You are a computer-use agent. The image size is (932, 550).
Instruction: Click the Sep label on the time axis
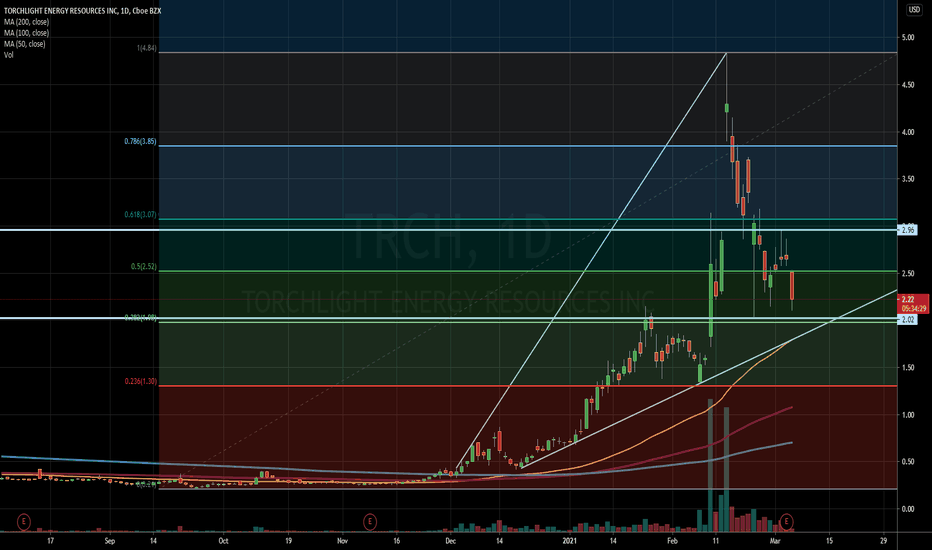(109, 541)
